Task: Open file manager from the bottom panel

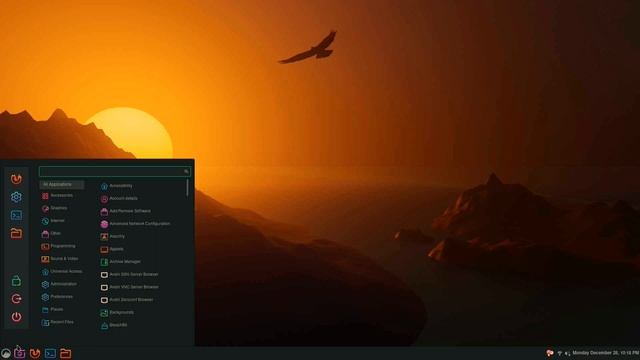Action: click(66, 353)
